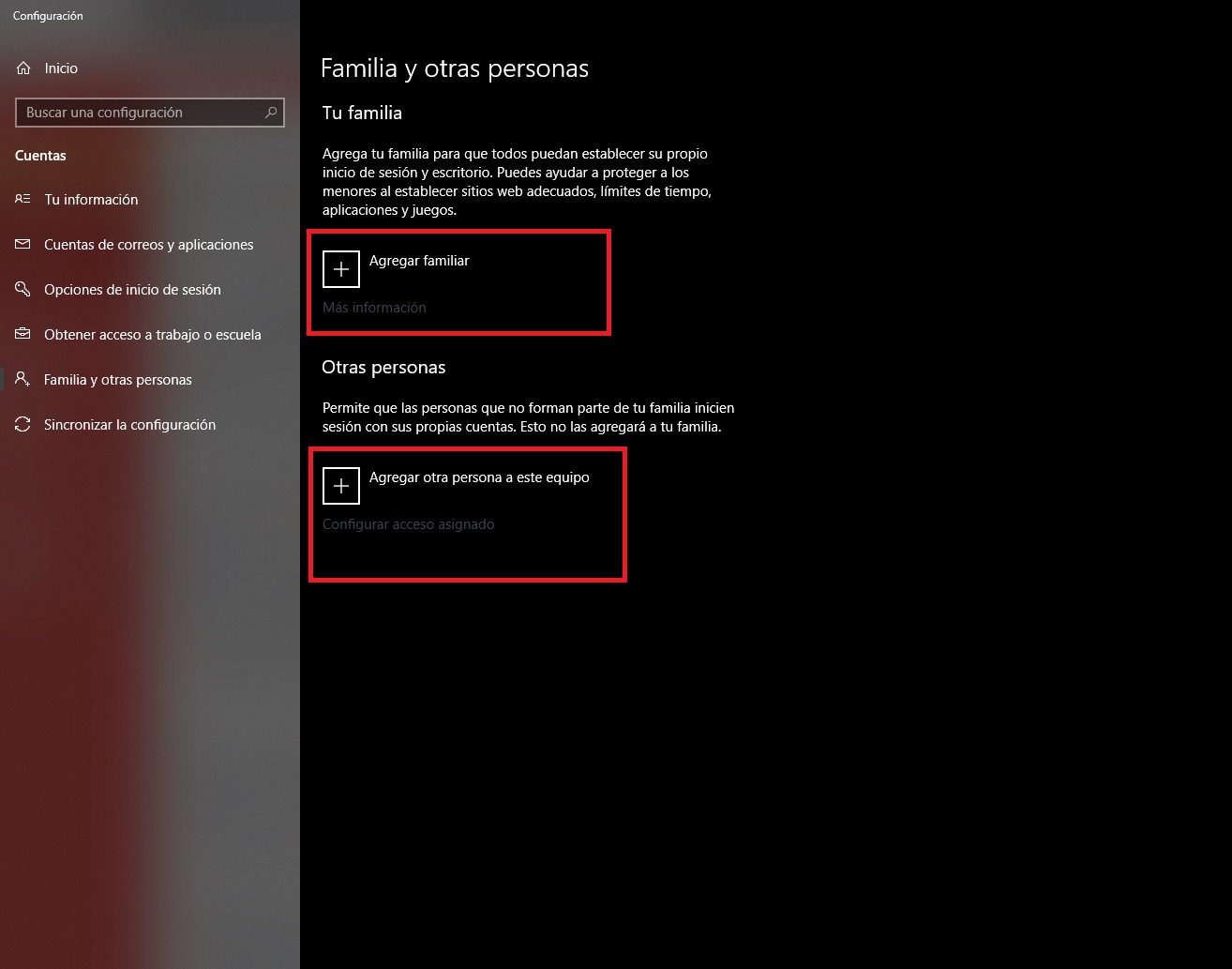Click the magnifier icon in search box

tap(271, 113)
